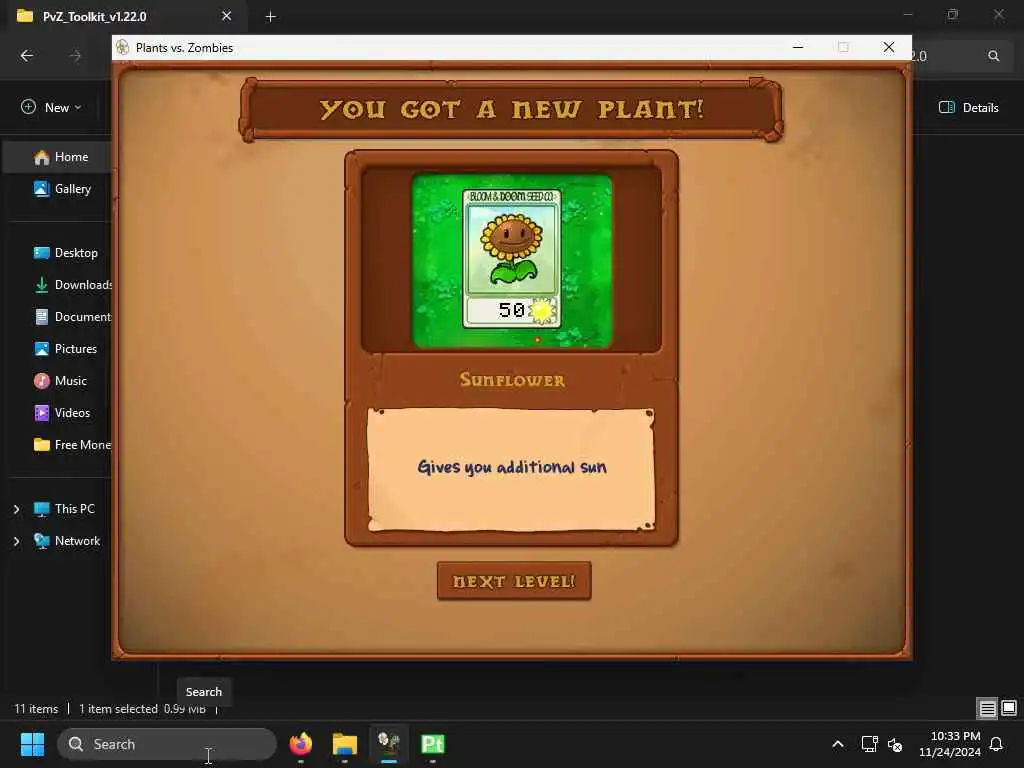Open File Explorer from the taskbar

344,744
